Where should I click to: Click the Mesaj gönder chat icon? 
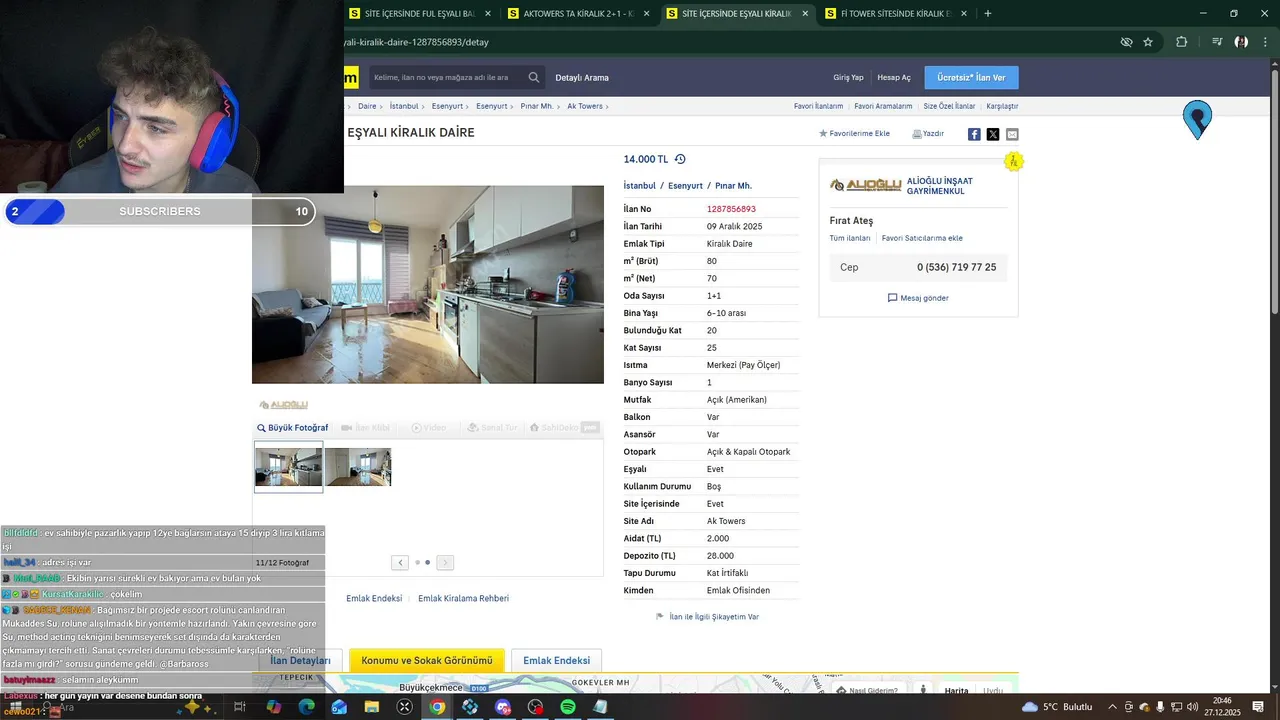pos(893,298)
